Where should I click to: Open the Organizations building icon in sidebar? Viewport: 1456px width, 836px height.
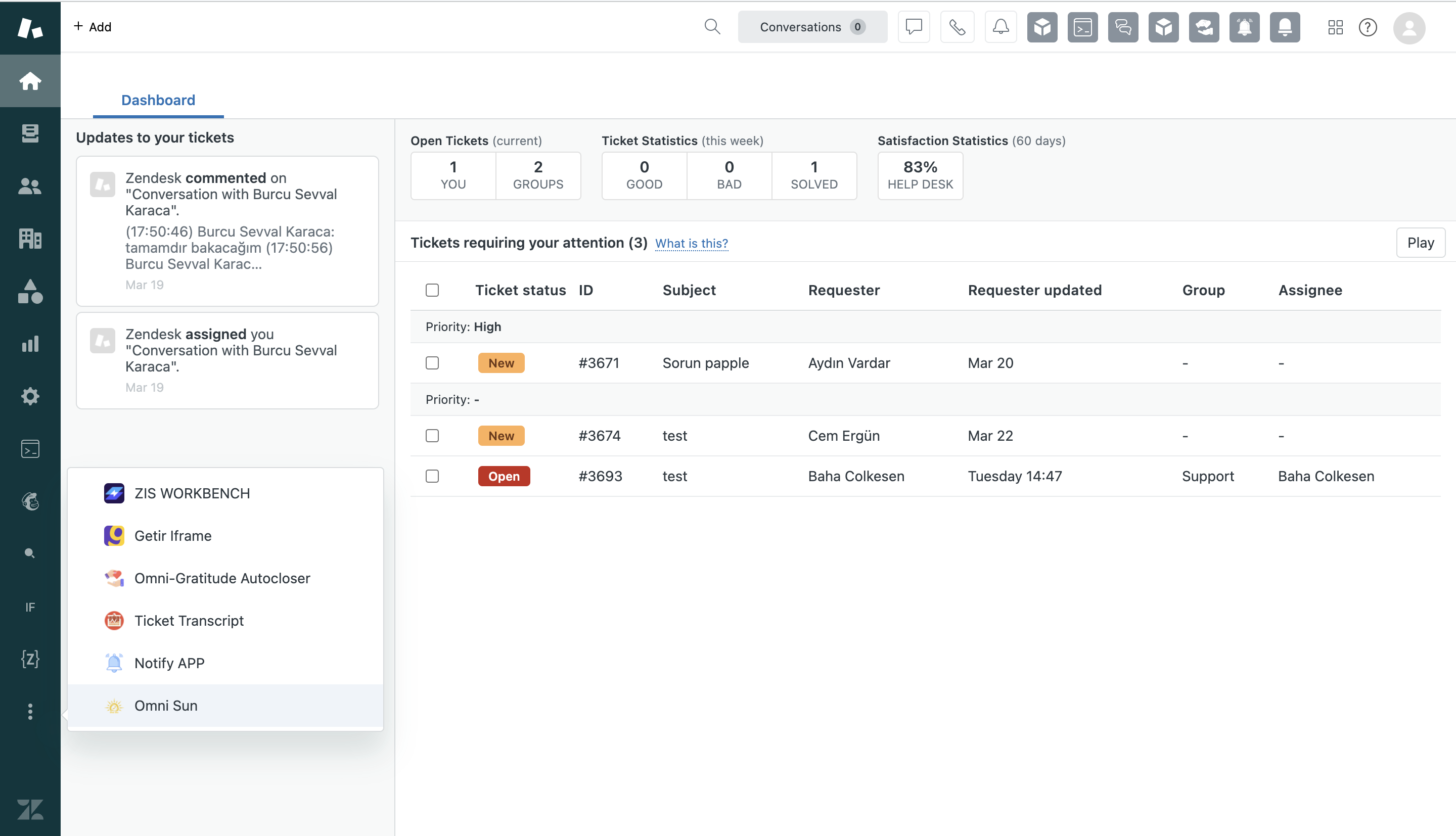(x=30, y=238)
